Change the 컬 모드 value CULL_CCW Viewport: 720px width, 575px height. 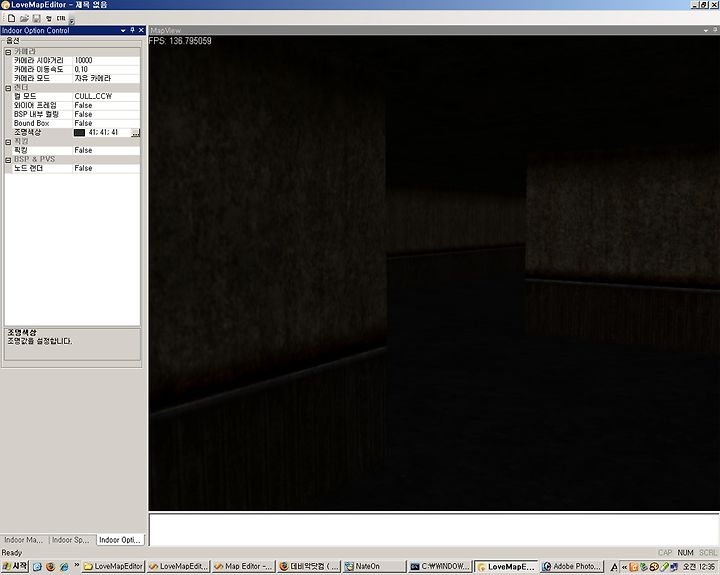pyautogui.click(x=107, y=96)
